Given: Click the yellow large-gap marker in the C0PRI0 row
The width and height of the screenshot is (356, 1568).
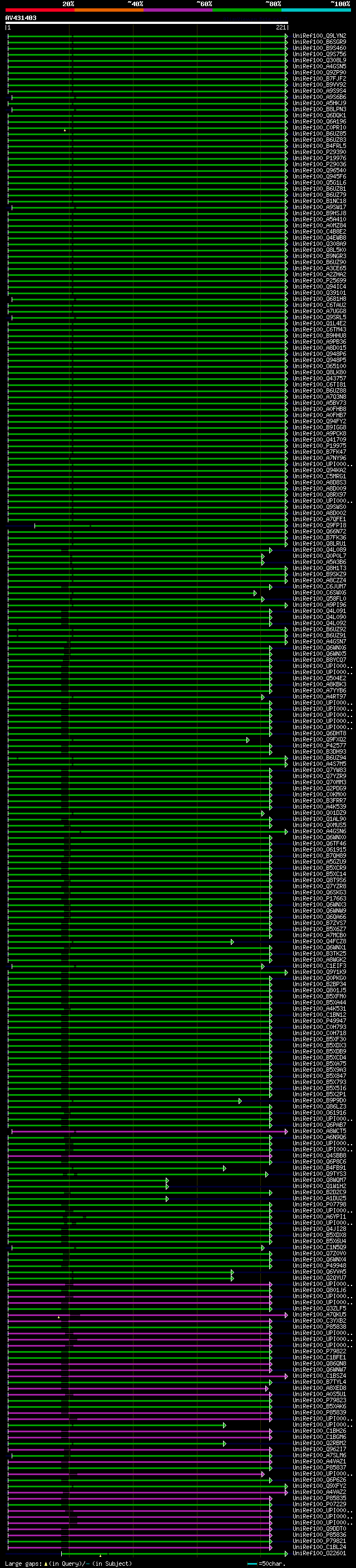Looking at the screenshot, I should [65, 130].
